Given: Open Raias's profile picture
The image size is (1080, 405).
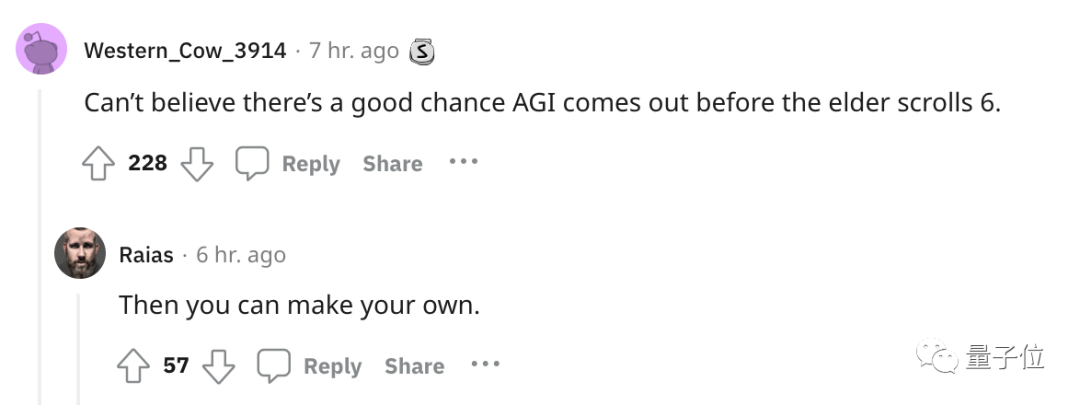Looking at the screenshot, I should click(80, 253).
